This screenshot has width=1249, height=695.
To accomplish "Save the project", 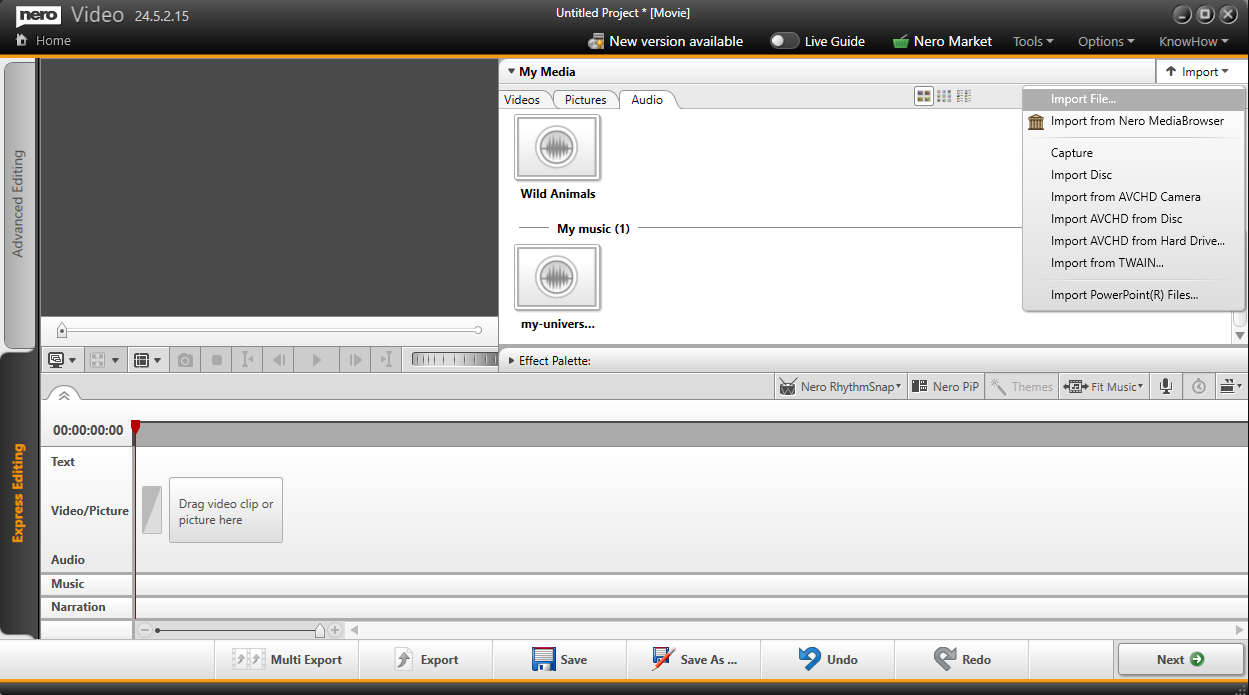I will click(560, 660).
